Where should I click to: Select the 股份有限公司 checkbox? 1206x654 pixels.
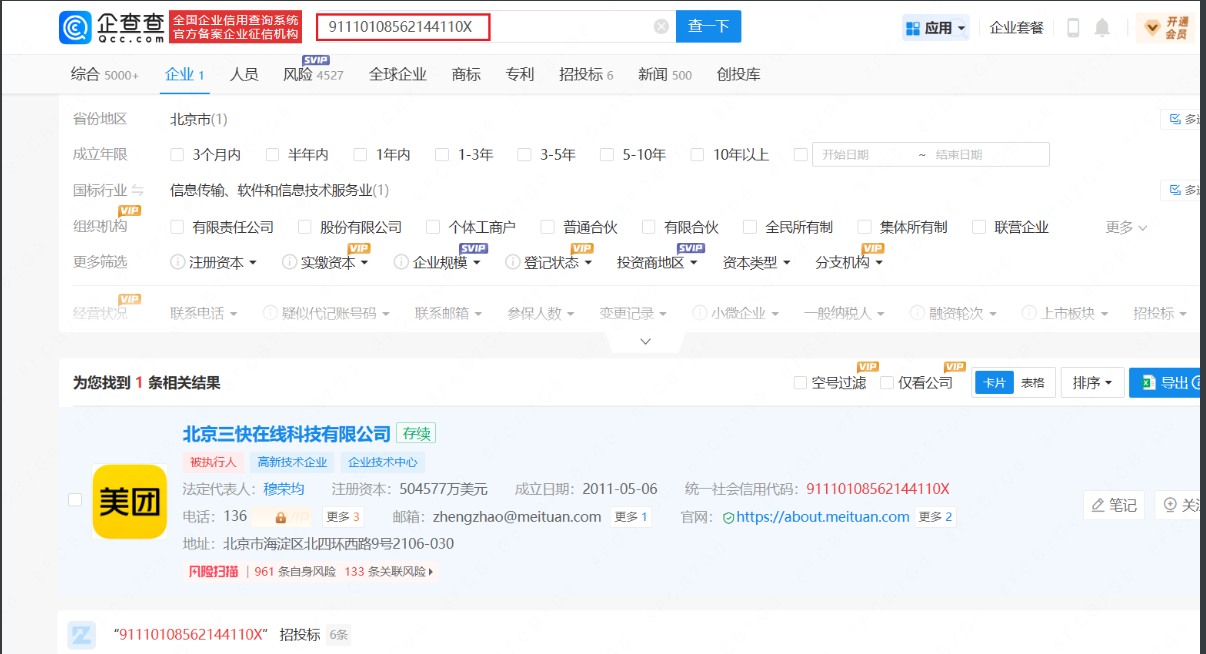pyautogui.click(x=305, y=227)
